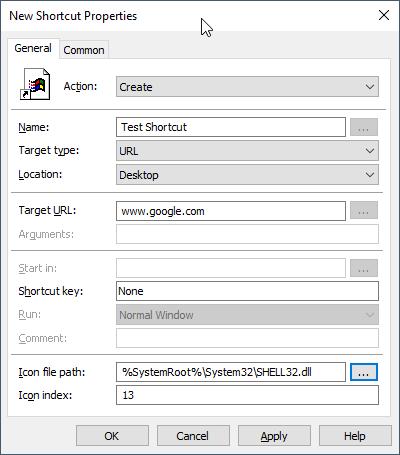Screen dimensions: 400x455
Task: Open Help for shortcut properties
Action: [x=355, y=436]
